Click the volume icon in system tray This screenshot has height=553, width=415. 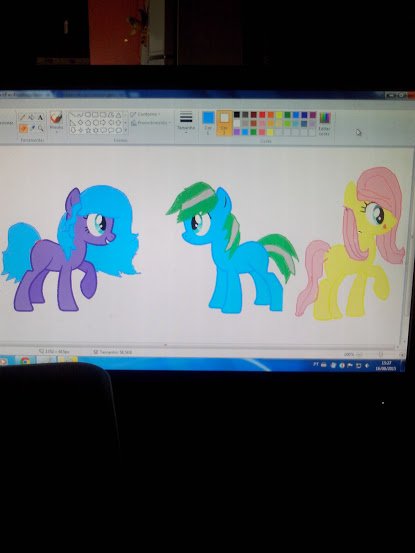click(367, 366)
